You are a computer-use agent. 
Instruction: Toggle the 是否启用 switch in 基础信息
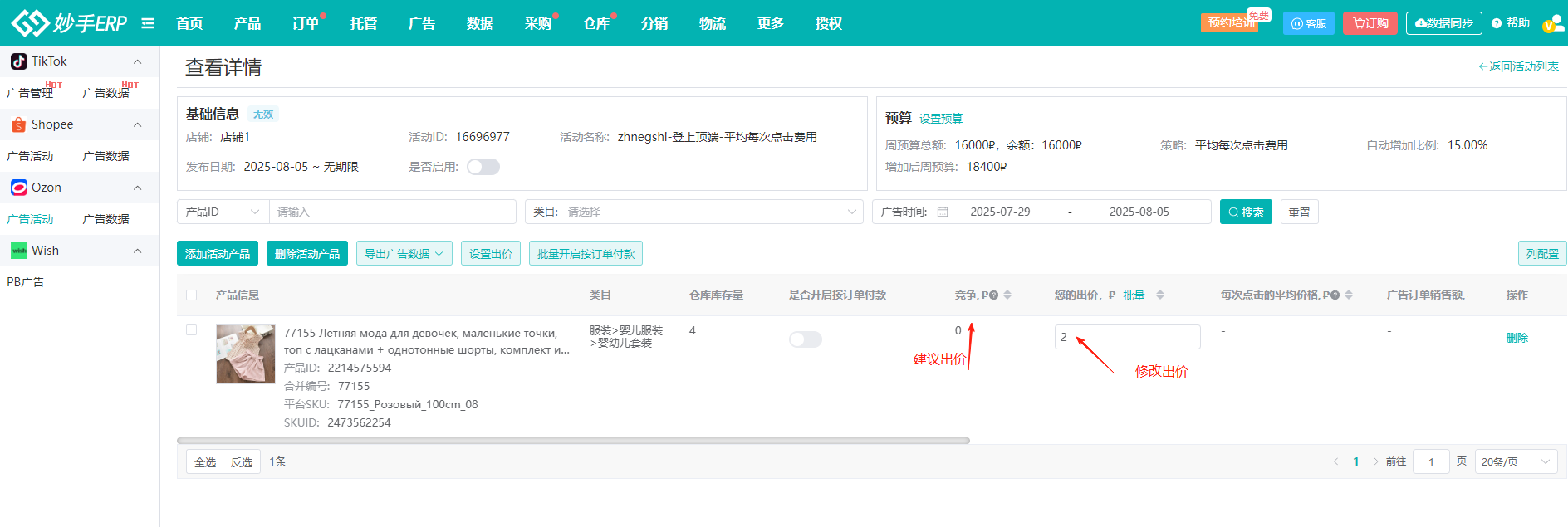click(483, 167)
